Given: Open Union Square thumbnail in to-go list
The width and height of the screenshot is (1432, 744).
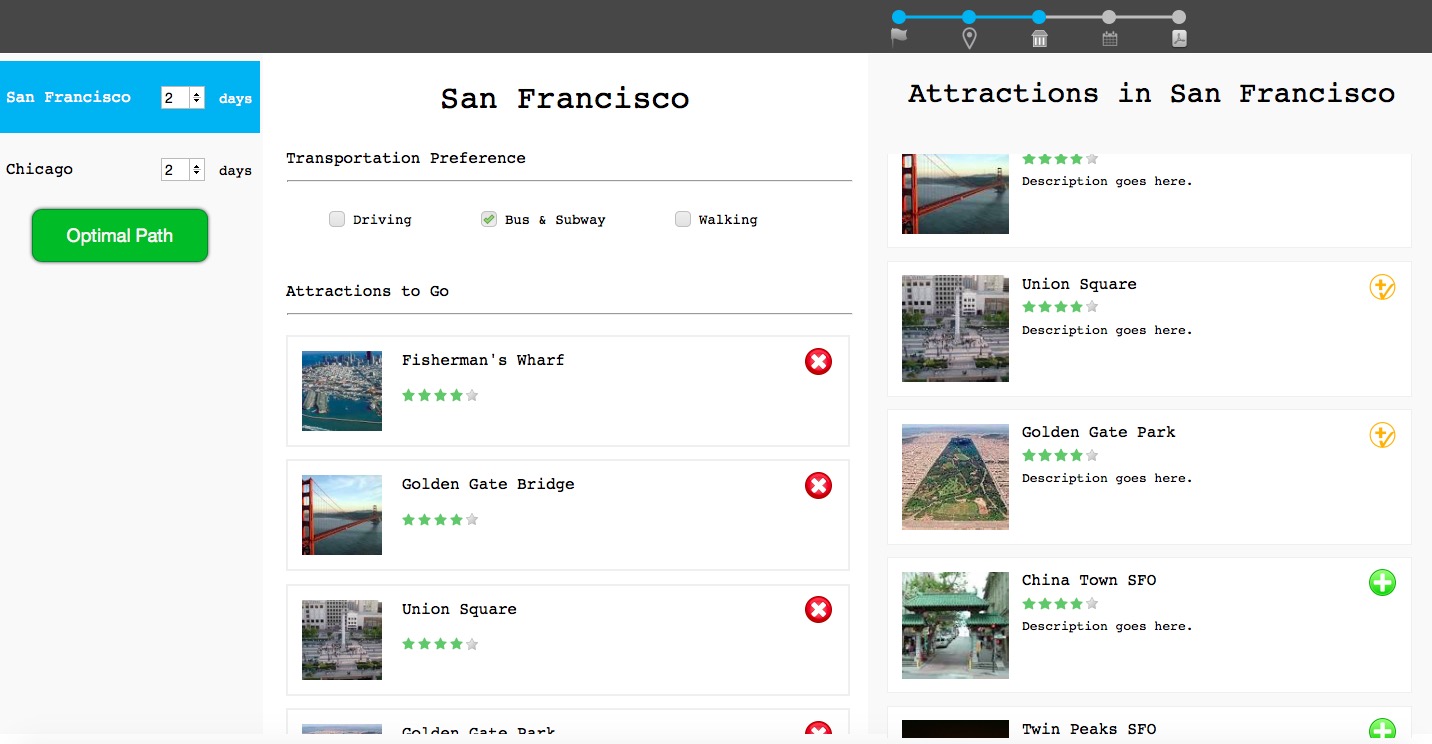Looking at the screenshot, I should click(x=342, y=640).
